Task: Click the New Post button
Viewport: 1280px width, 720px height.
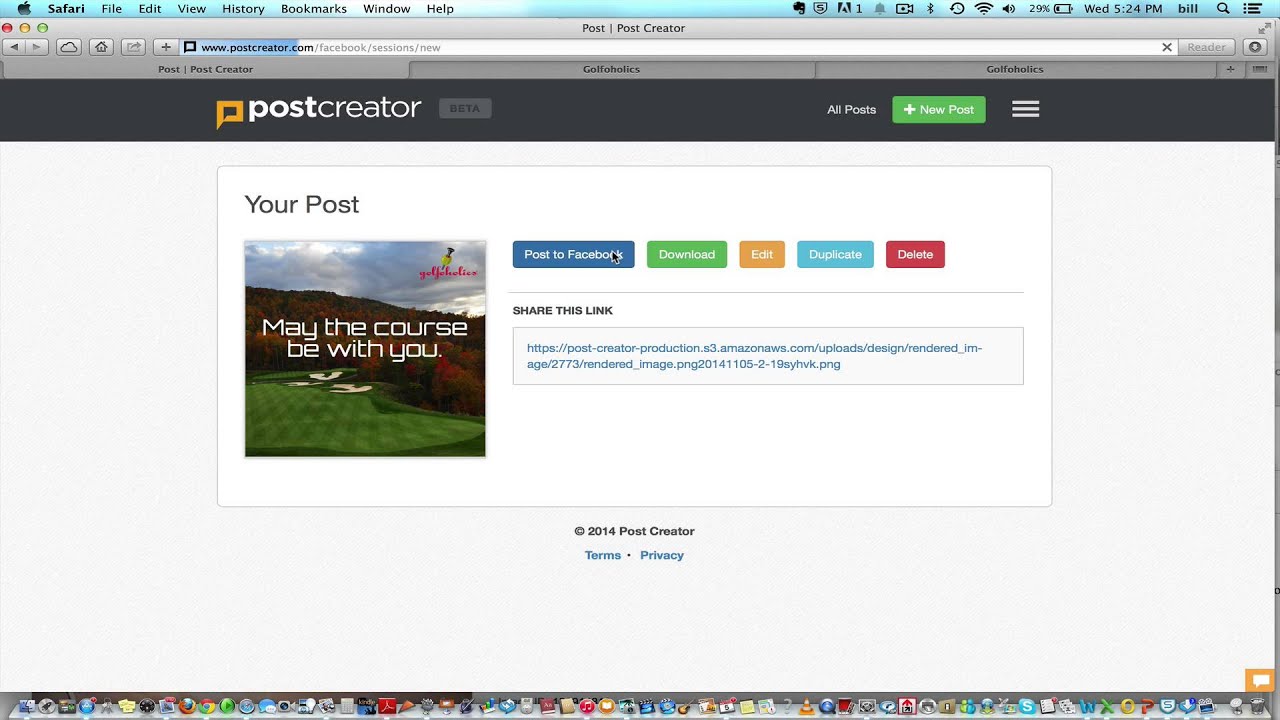Action: click(x=939, y=109)
